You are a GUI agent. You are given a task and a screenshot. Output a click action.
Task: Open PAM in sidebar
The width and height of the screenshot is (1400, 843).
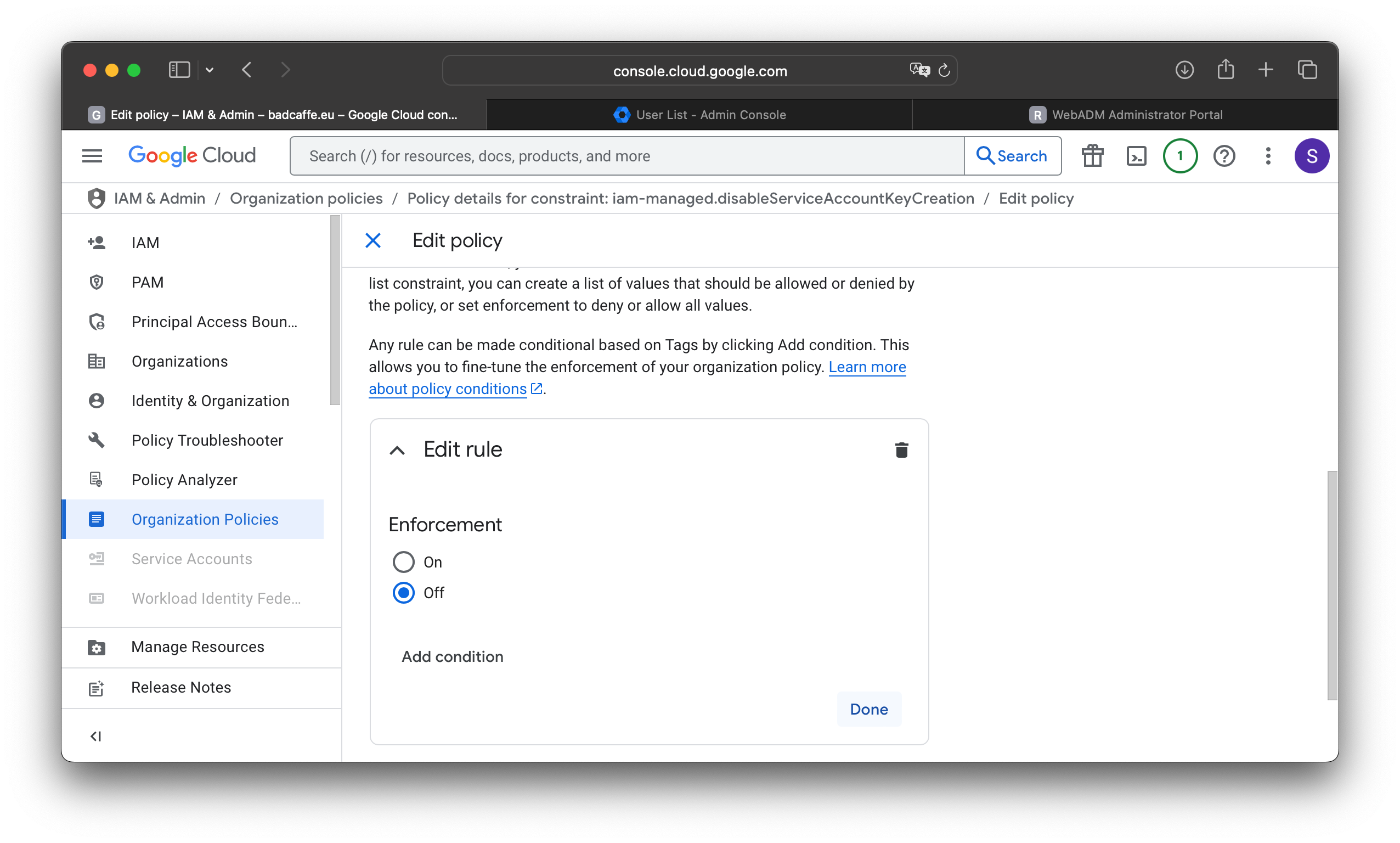coord(193,282)
